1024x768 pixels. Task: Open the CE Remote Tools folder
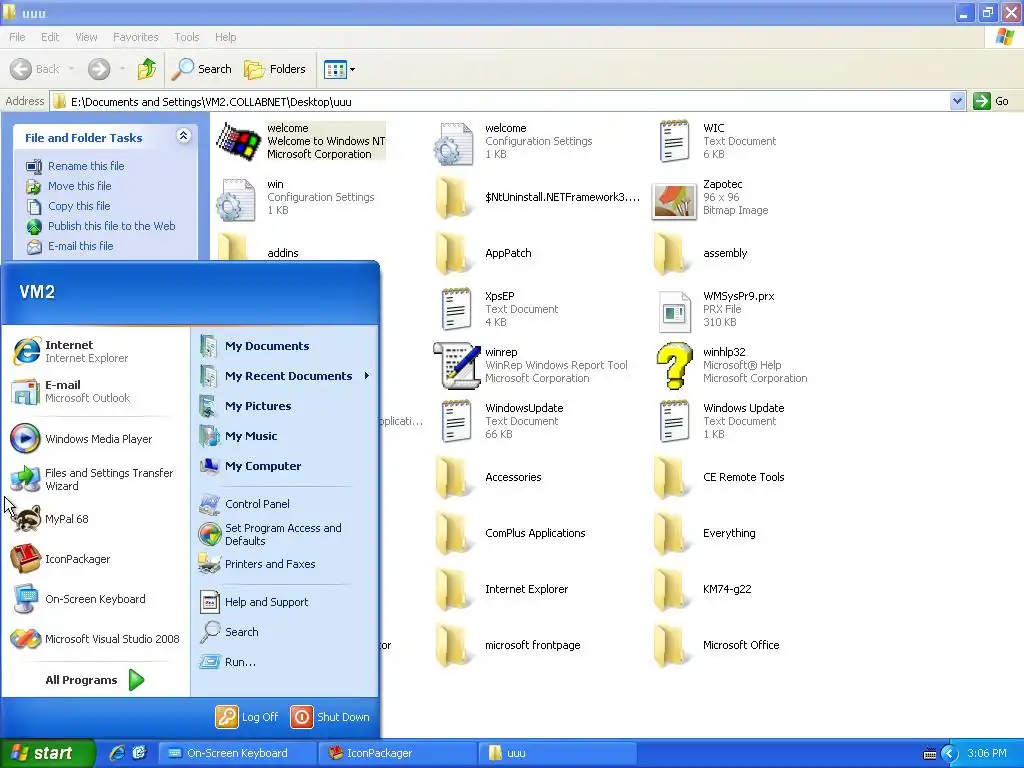pyautogui.click(x=720, y=477)
